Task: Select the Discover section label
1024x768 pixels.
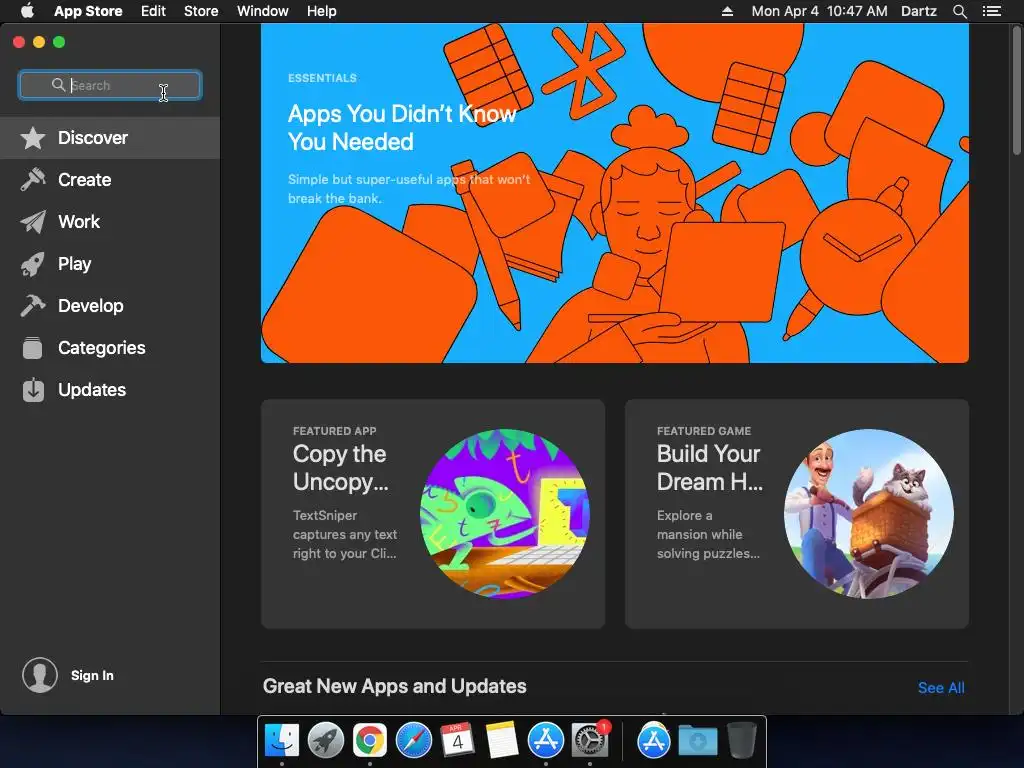Action: coord(93,138)
